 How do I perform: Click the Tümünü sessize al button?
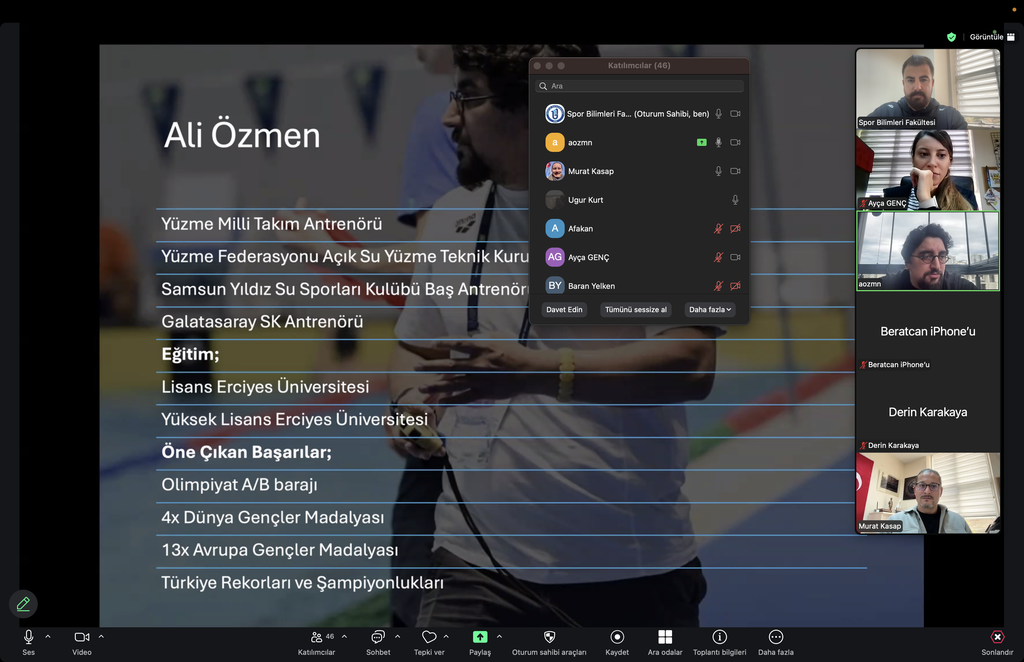(x=635, y=310)
